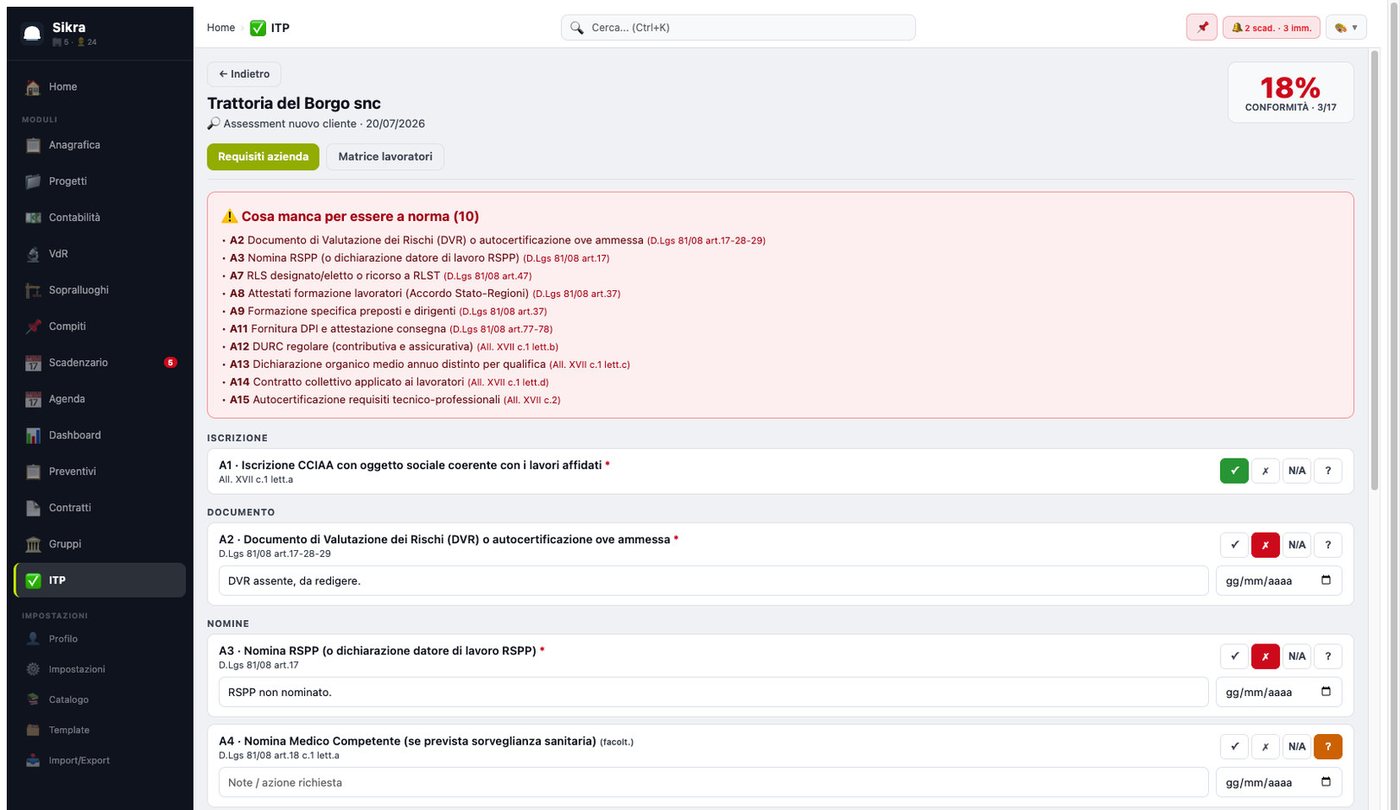Mark A3 Nomina RSPP as compliant (✓)
This screenshot has height=810, width=1400.
coord(1234,656)
